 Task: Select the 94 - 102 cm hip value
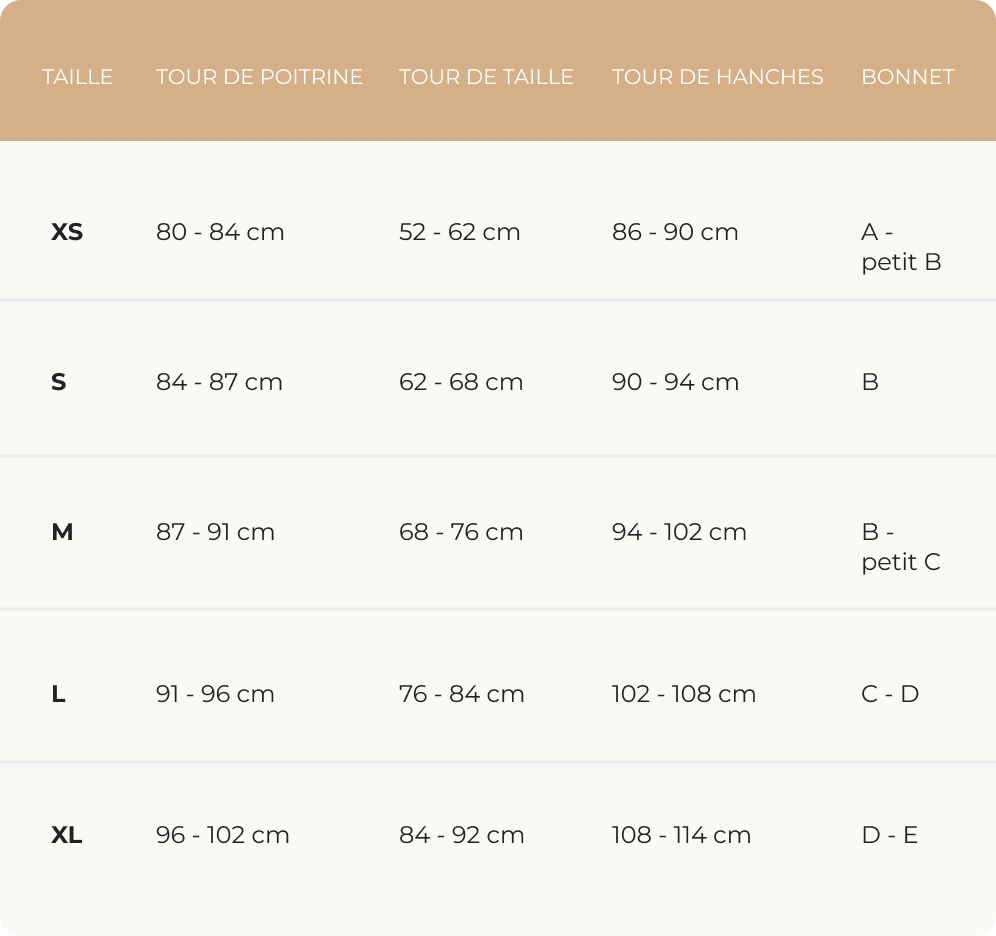[x=679, y=532]
